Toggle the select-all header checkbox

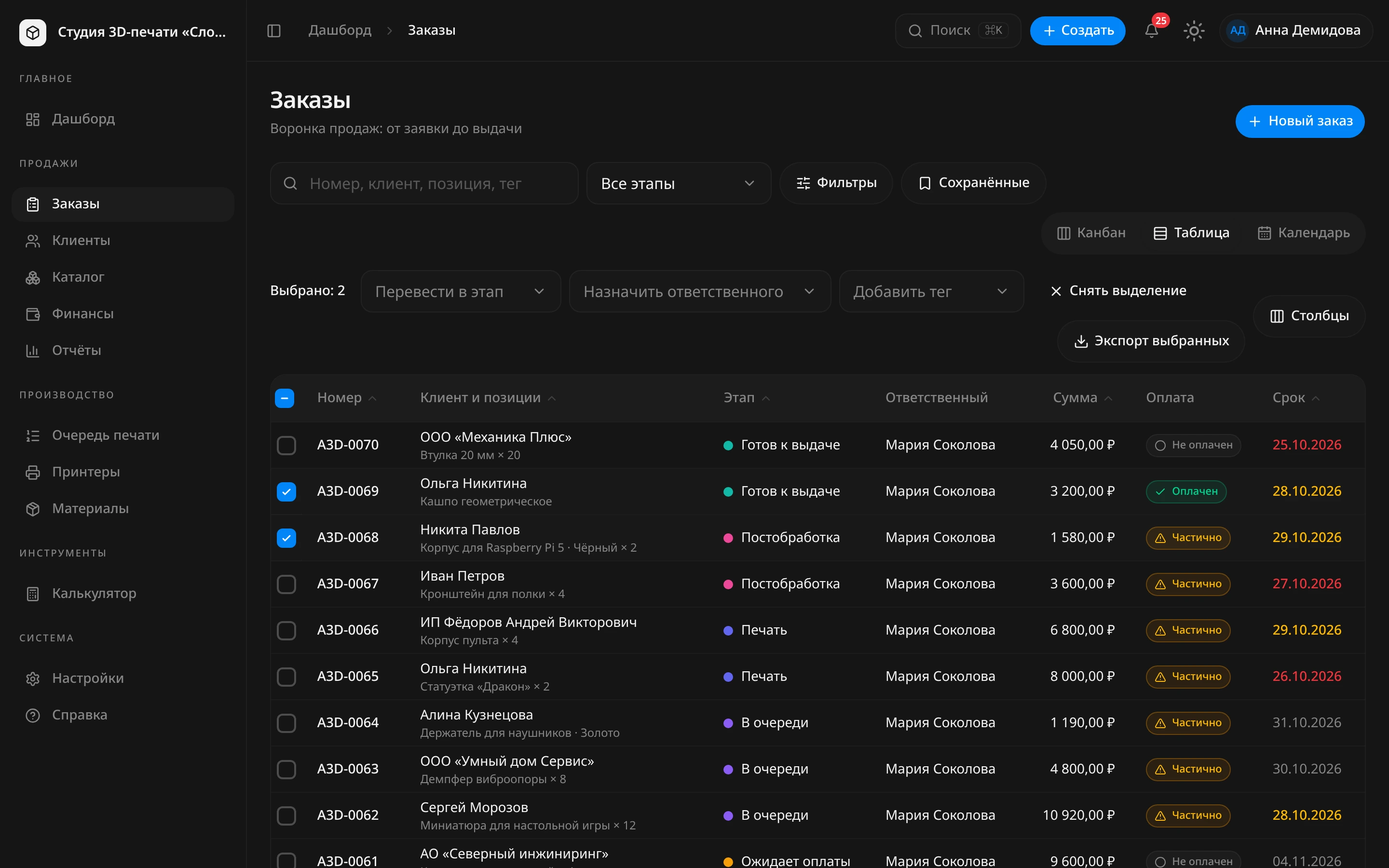[285, 398]
